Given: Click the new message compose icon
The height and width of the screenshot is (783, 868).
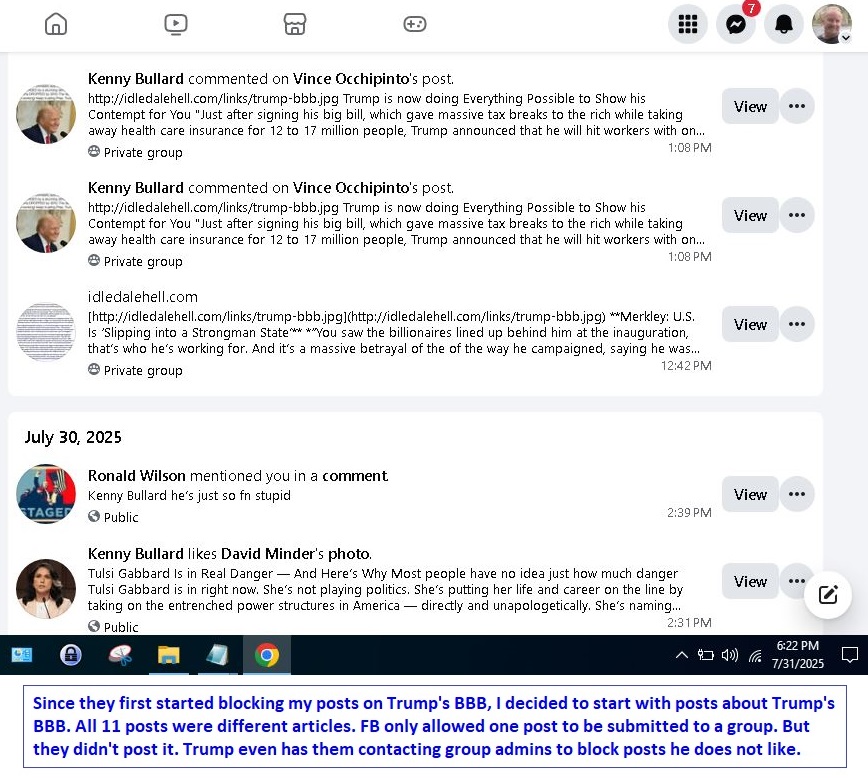Looking at the screenshot, I should 828,595.
